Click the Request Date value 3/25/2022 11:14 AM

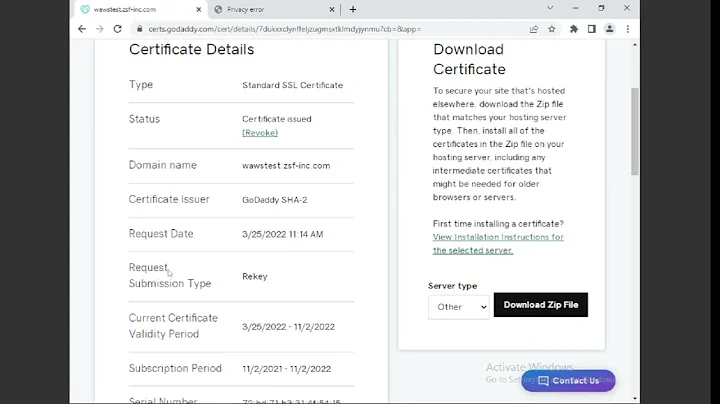[283, 234]
